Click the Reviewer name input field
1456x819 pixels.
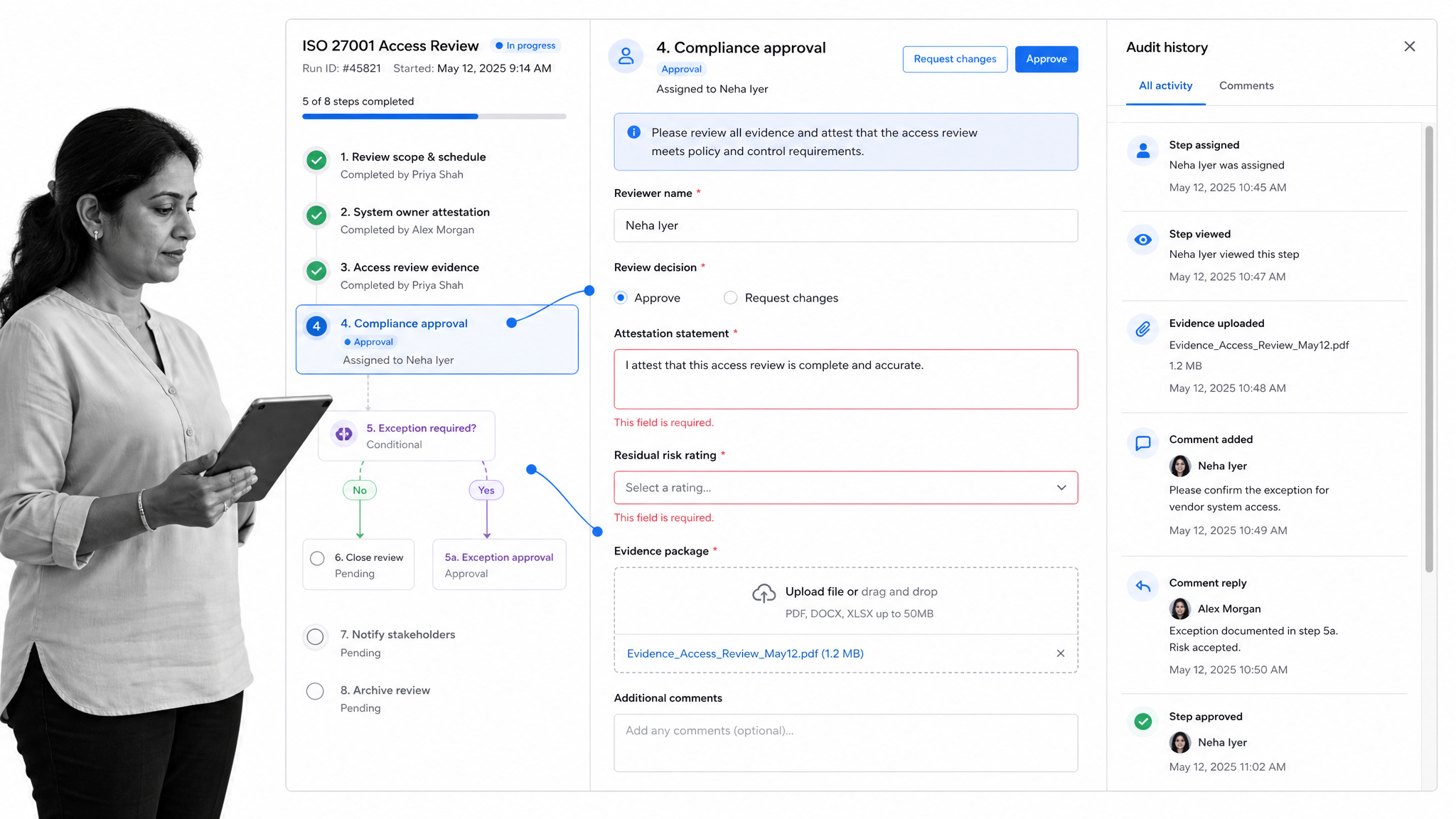(x=846, y=225)
